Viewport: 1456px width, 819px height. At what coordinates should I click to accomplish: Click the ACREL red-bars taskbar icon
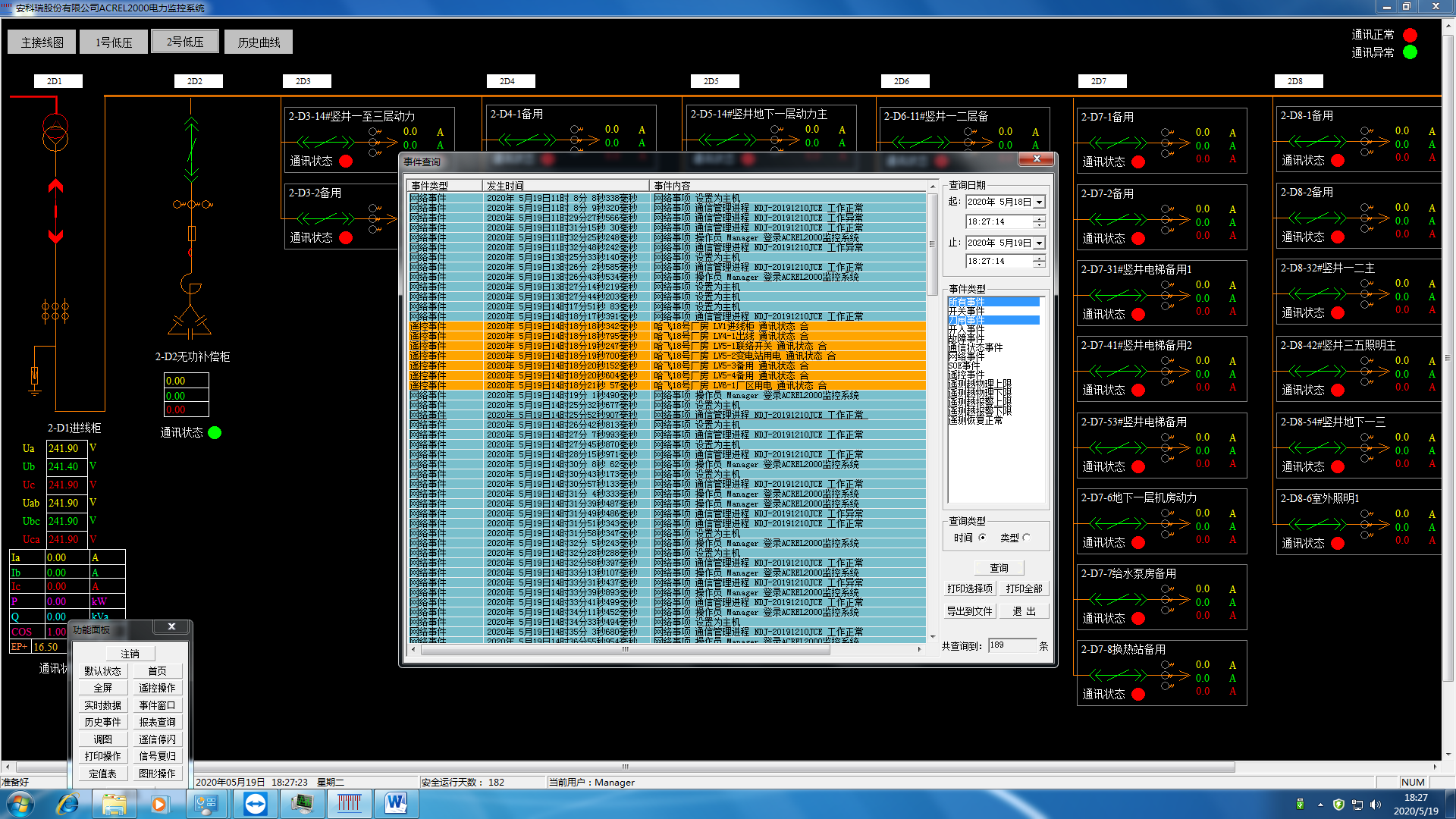tap(350, 804)
